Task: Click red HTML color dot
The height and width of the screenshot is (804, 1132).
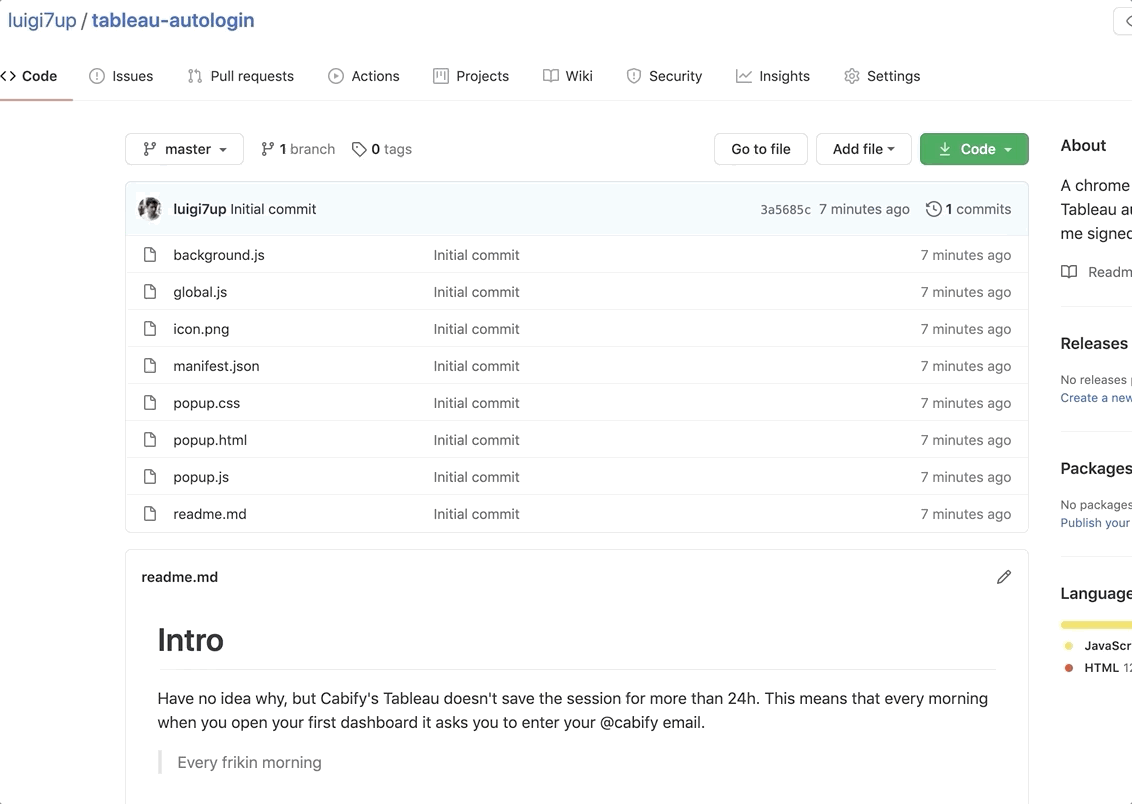Action: coord(1068,668)
